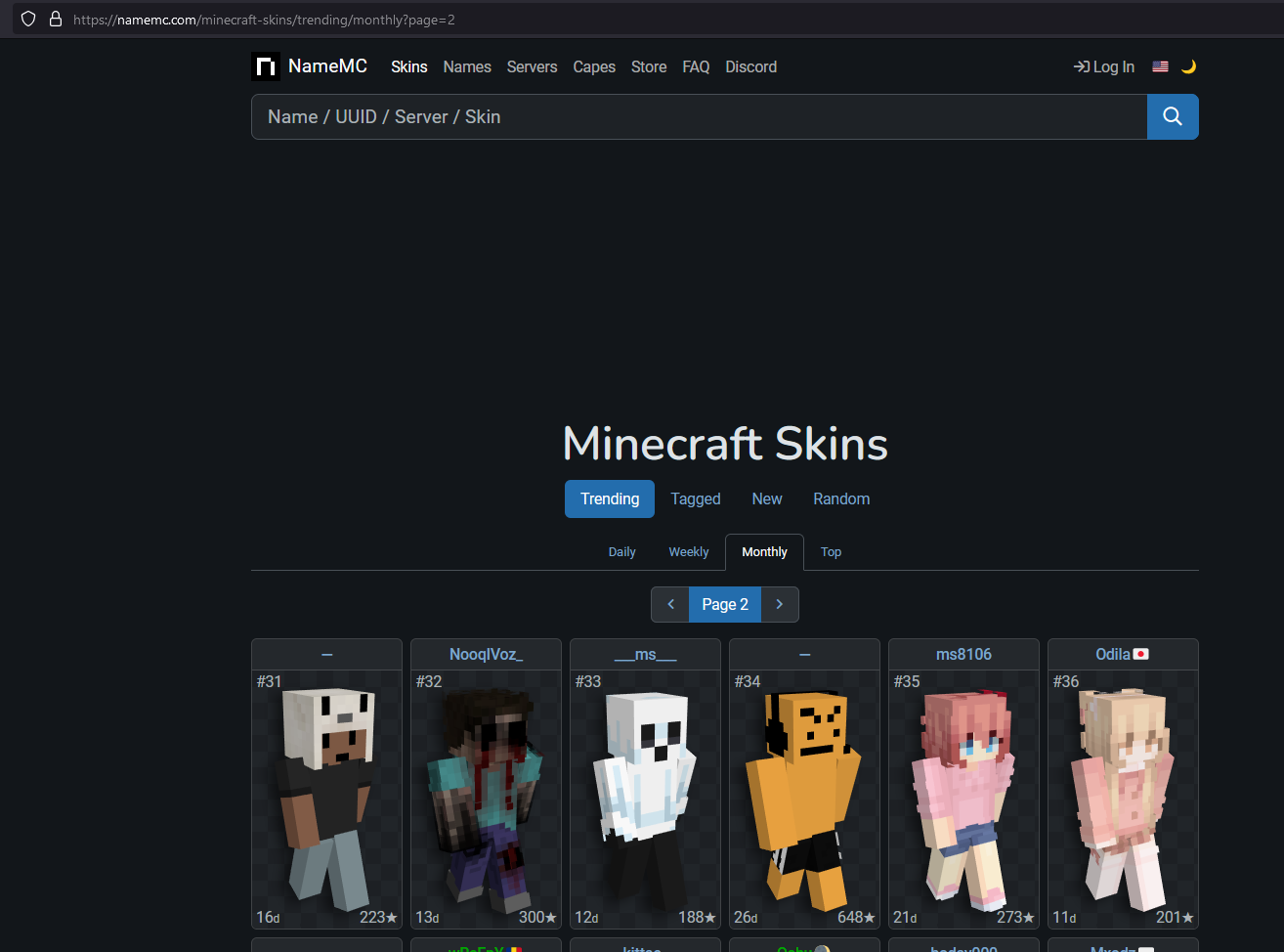Image resolution: width=1284 pixels, height=952 pixels.
Task: Click the Log In link
Action: (1104, 66)
